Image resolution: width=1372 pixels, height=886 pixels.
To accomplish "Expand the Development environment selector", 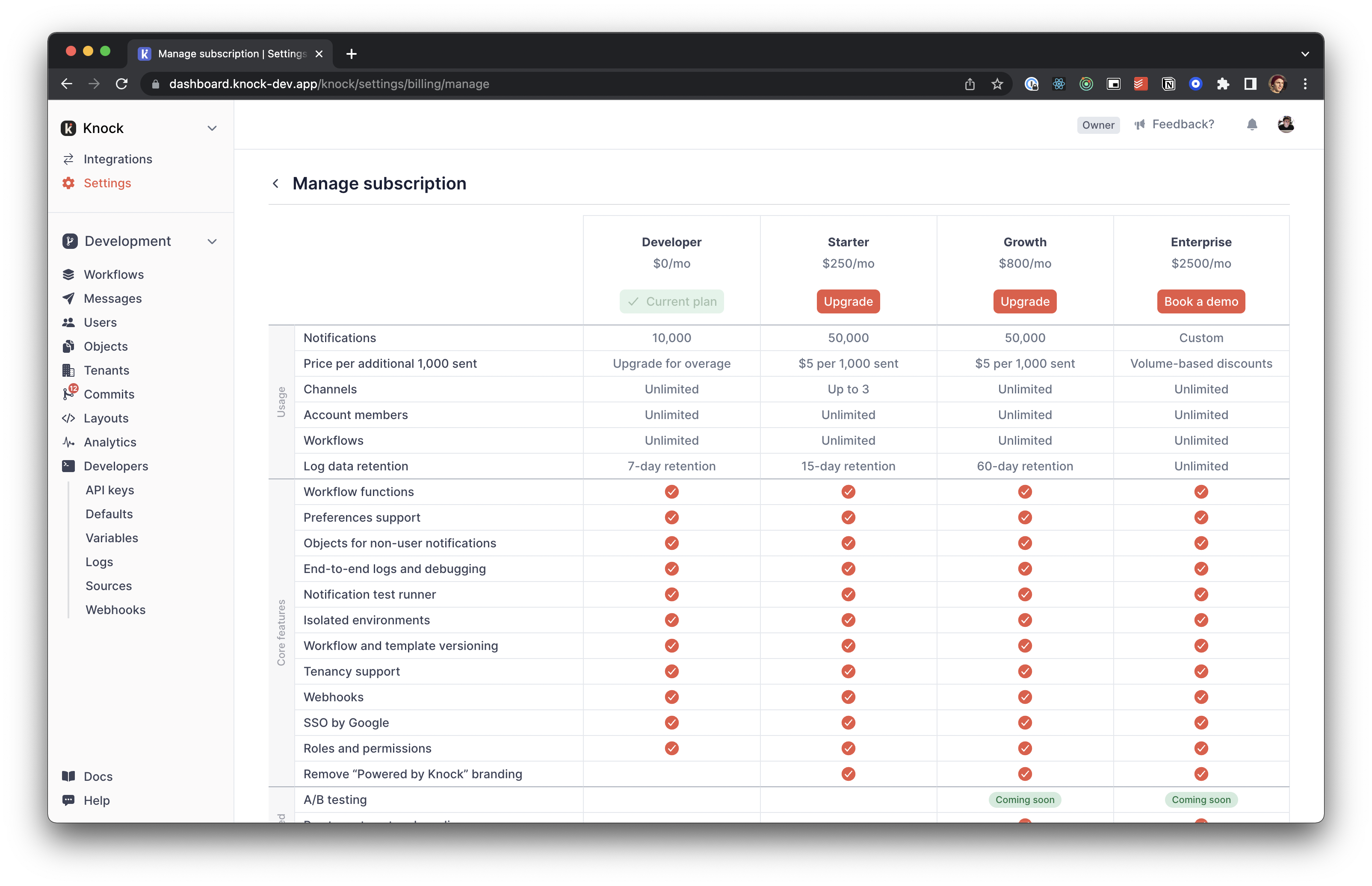I will tap(212, 241).
